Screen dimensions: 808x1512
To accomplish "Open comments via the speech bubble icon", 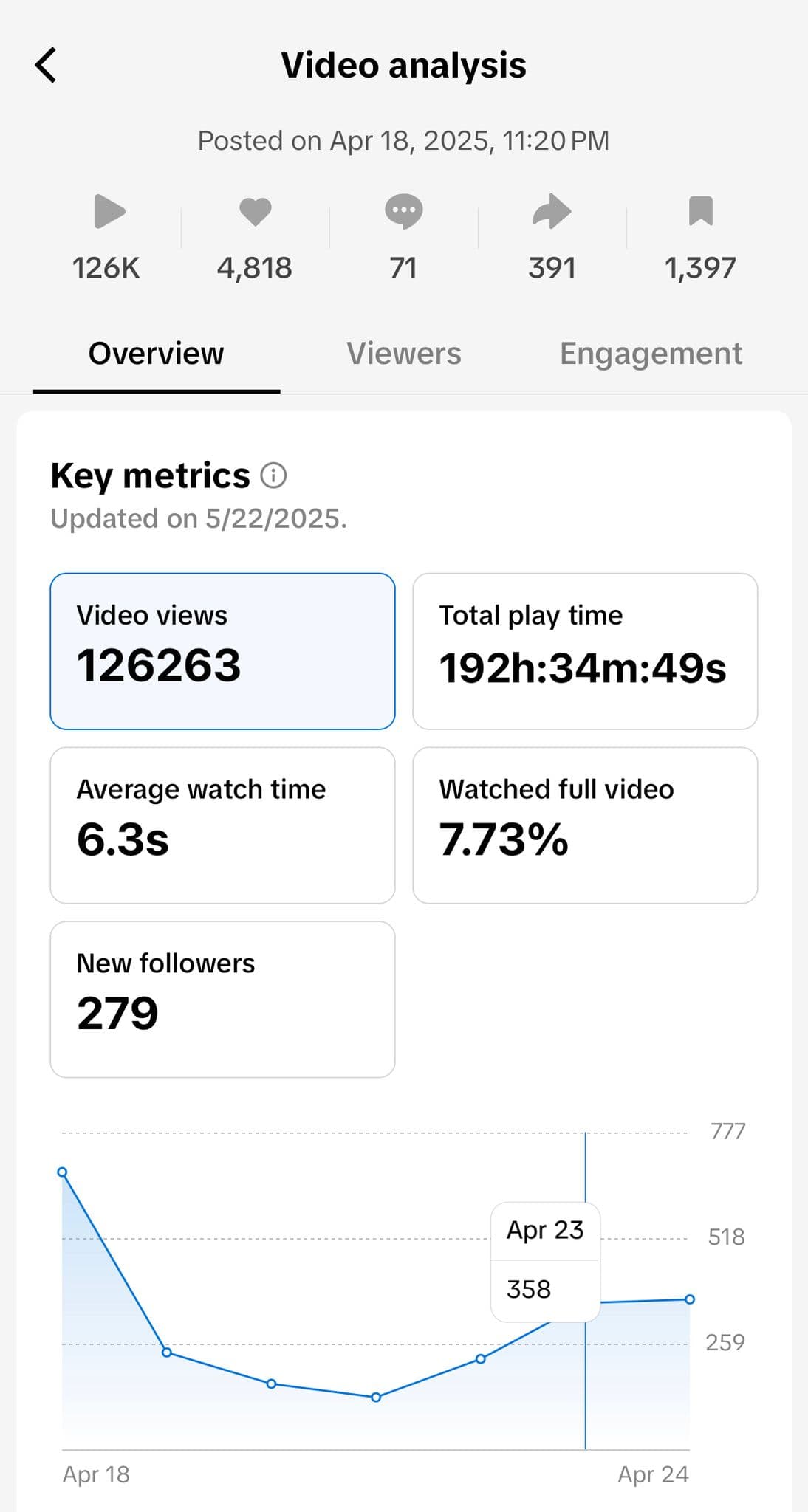I will 404,213.
